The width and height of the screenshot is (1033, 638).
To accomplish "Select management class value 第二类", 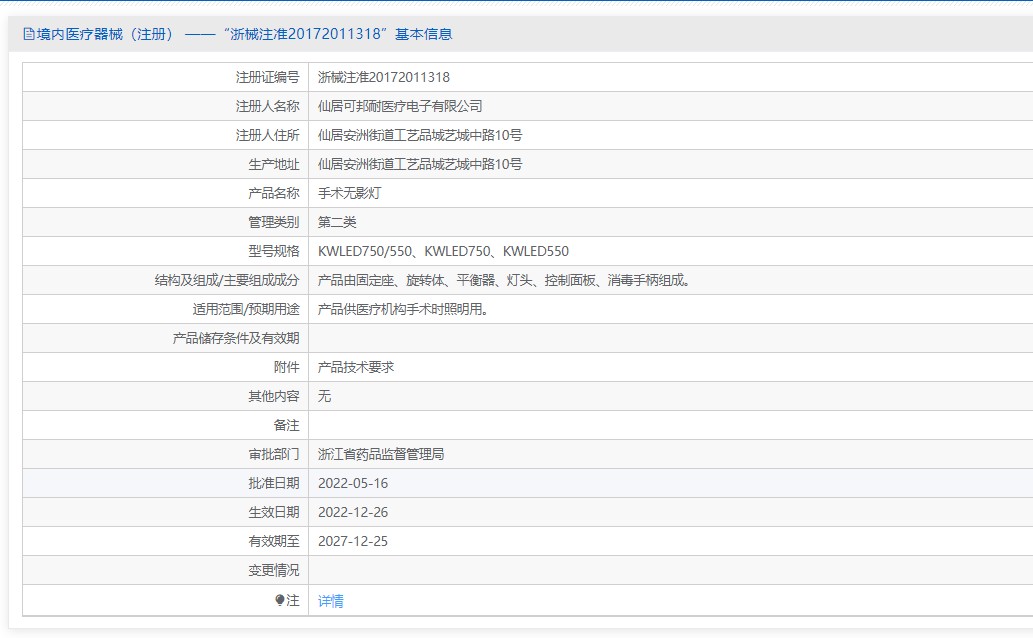I will pos(337,222).
